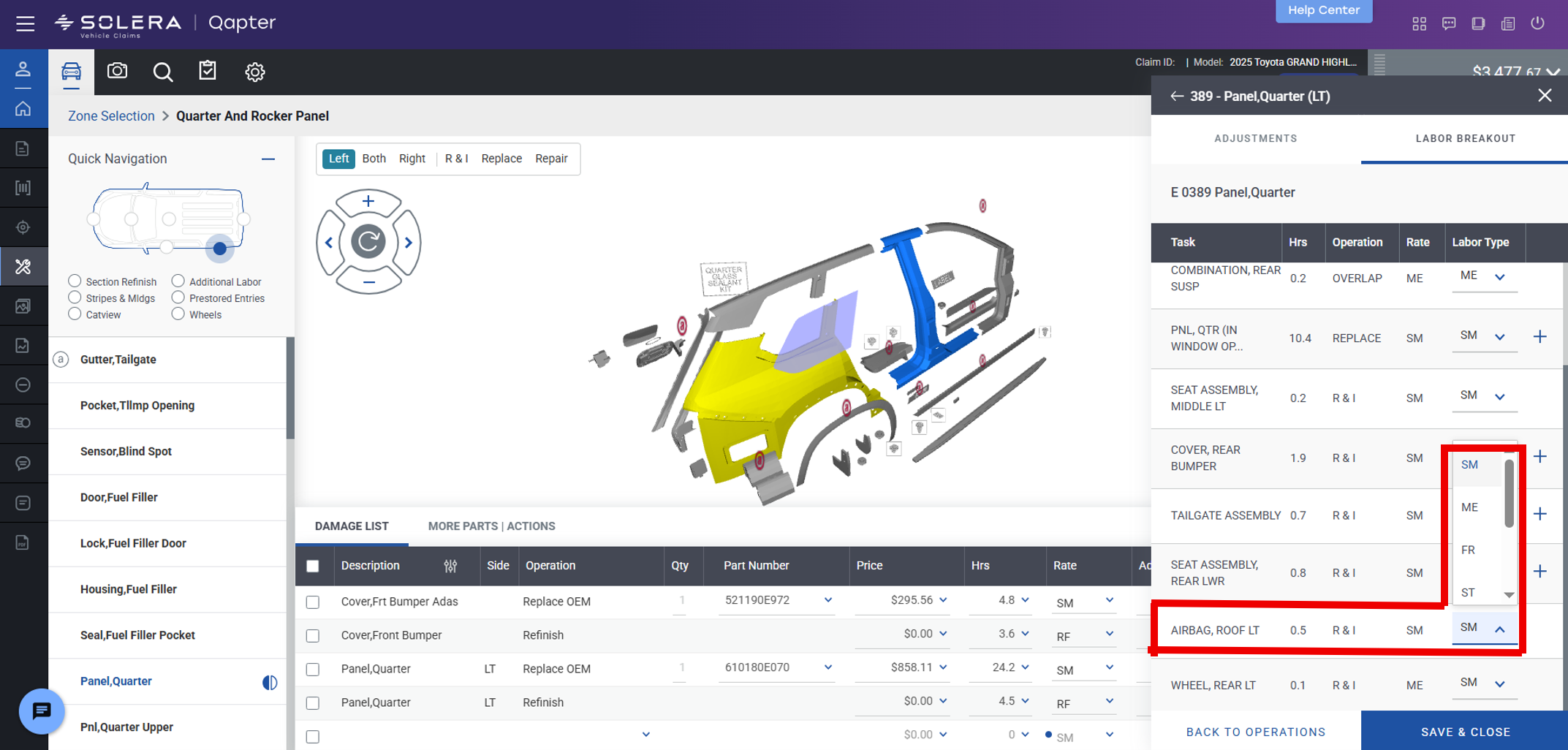The width and height of the screenshot is (1568, 750).
Task: Add labor for Tailgate Assembly plus icon
Action: 1540,514
